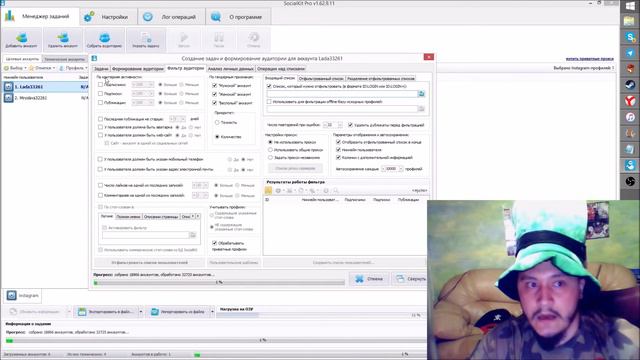Click the OBS icon in the taskbar
Viewport: 640px width, 360px height.
(630, 181)
